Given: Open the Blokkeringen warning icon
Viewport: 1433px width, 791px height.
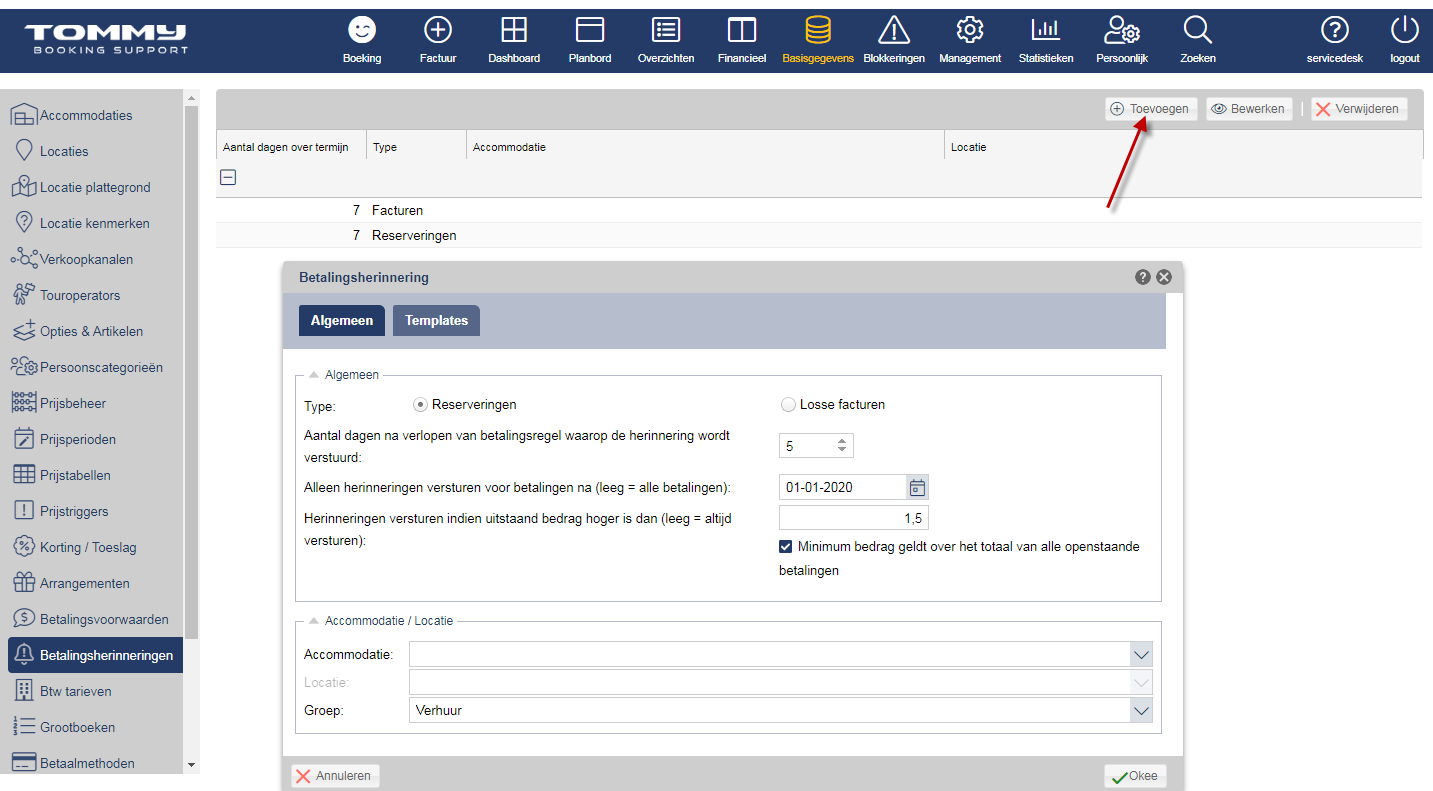Looking at the screenshot, I should point(894,30).
